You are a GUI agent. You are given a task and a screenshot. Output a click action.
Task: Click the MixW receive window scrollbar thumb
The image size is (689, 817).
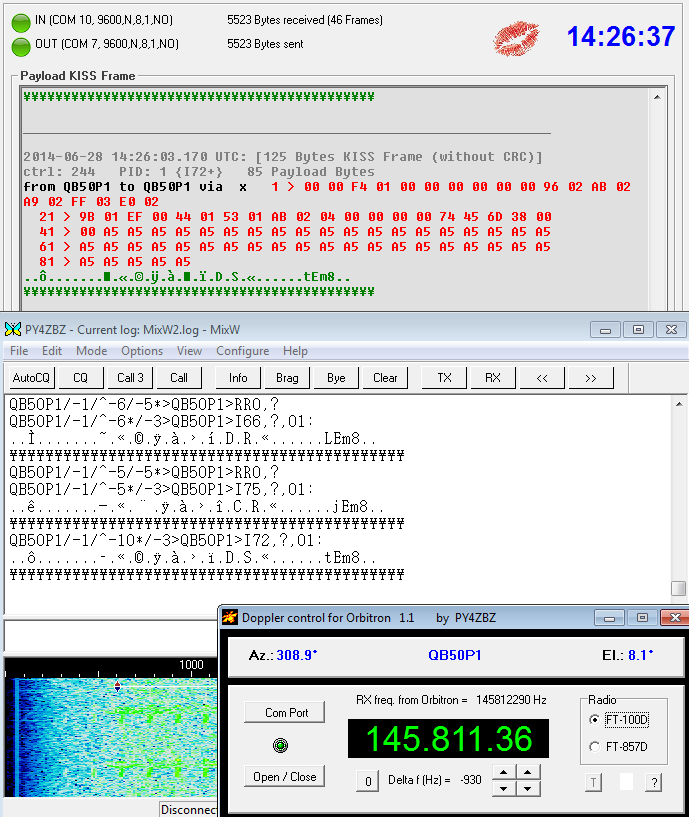(x=679, y=588)
